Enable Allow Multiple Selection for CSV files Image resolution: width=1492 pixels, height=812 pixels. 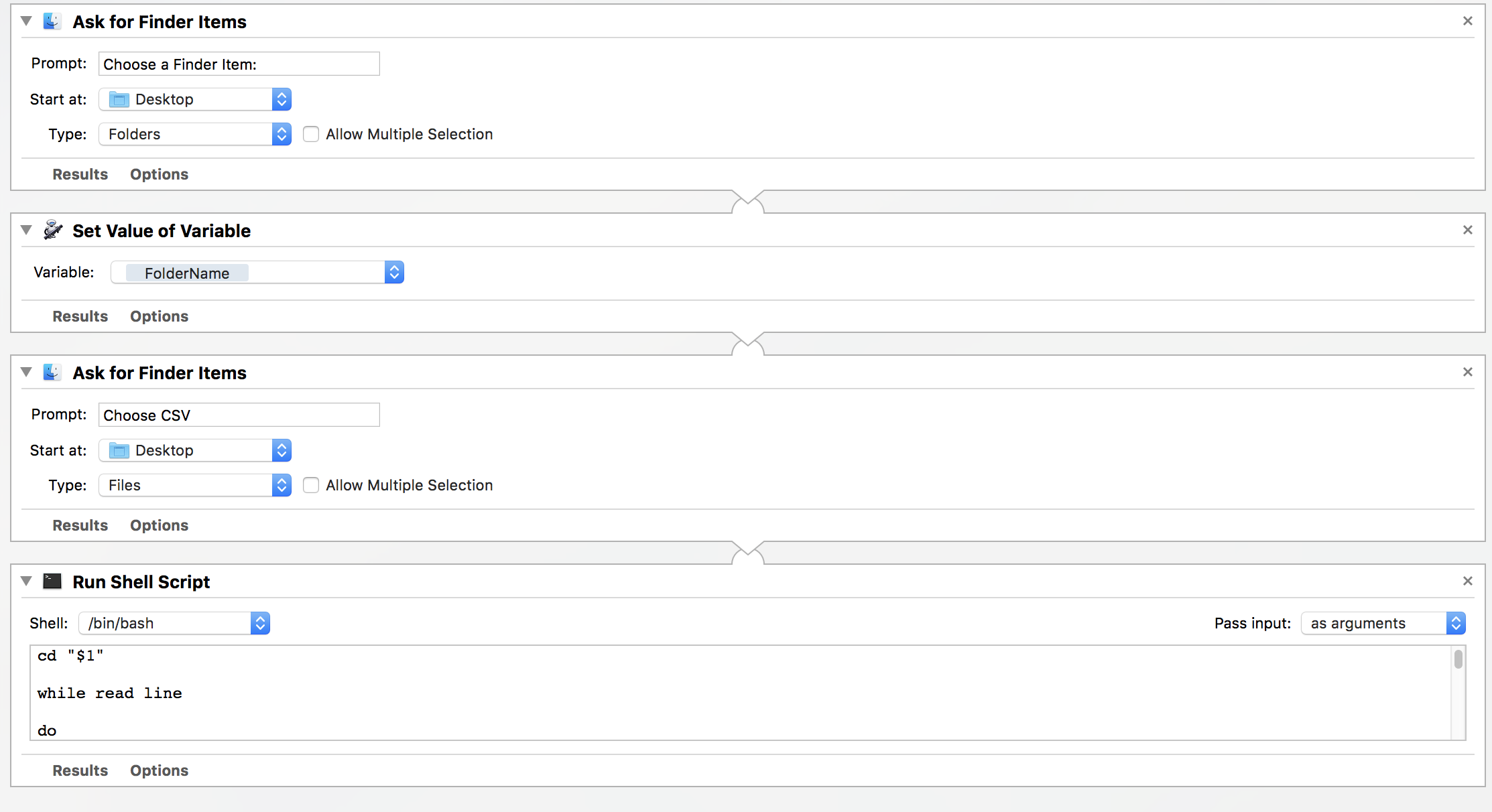pyautogui.click(x=311, y=485)
